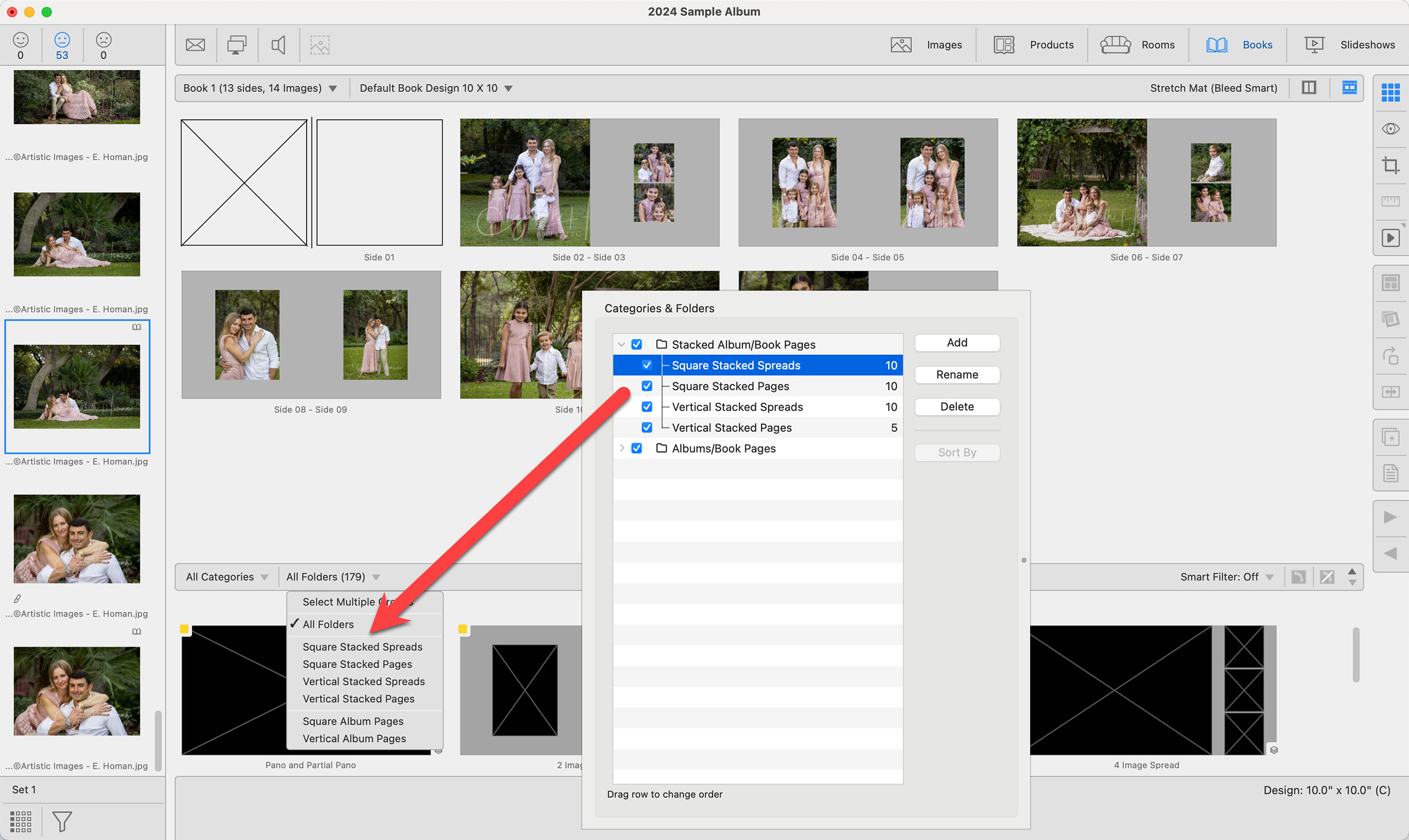1409x840 pixels.
Task: Click the email envelope icon in toolbar
Action: (195, 45)
